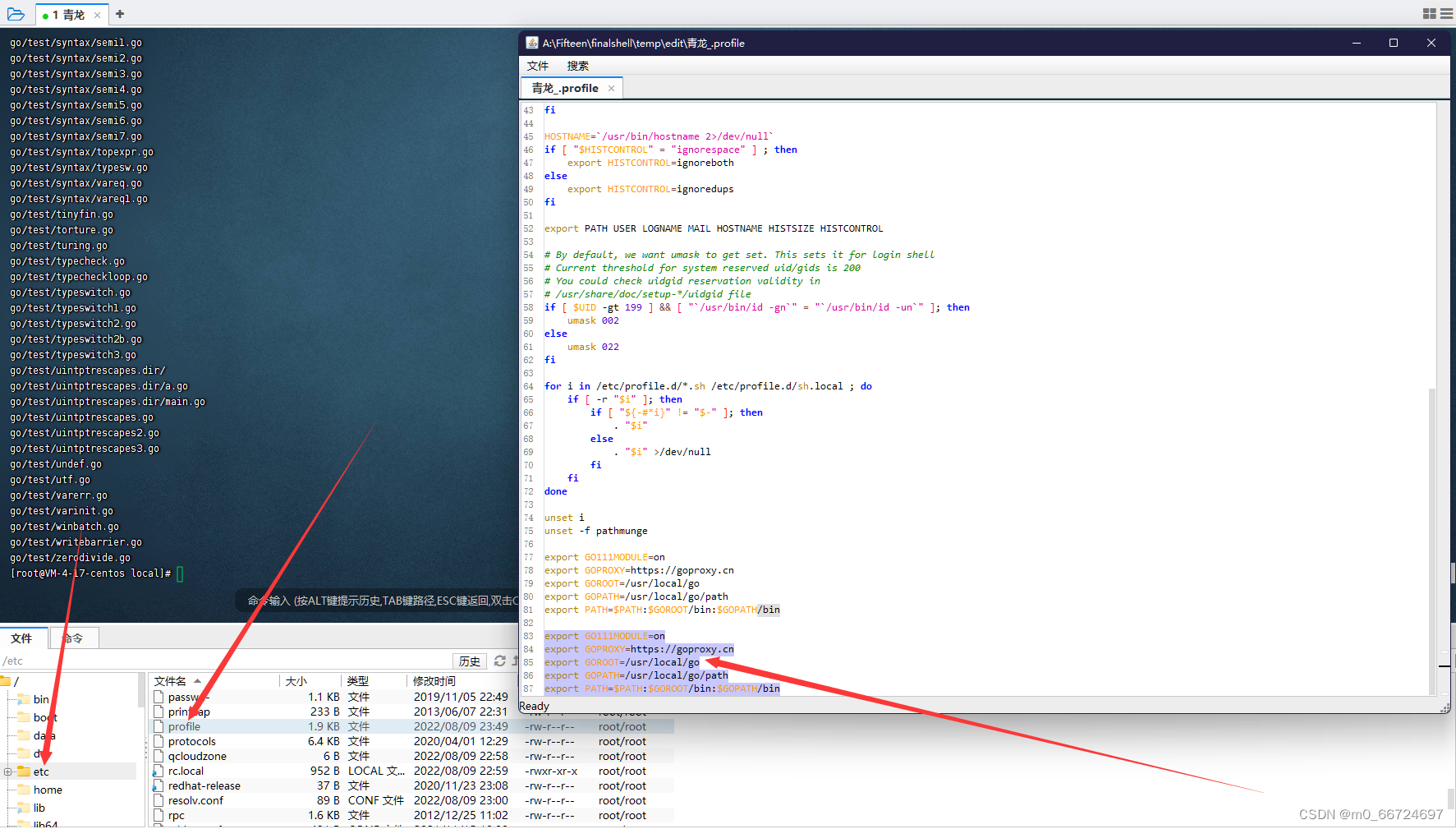Open the 搜索 menu in the editor window
The height and width of the screenshot is (829, 1456).
pyautogui.click(x=577, y=66)
